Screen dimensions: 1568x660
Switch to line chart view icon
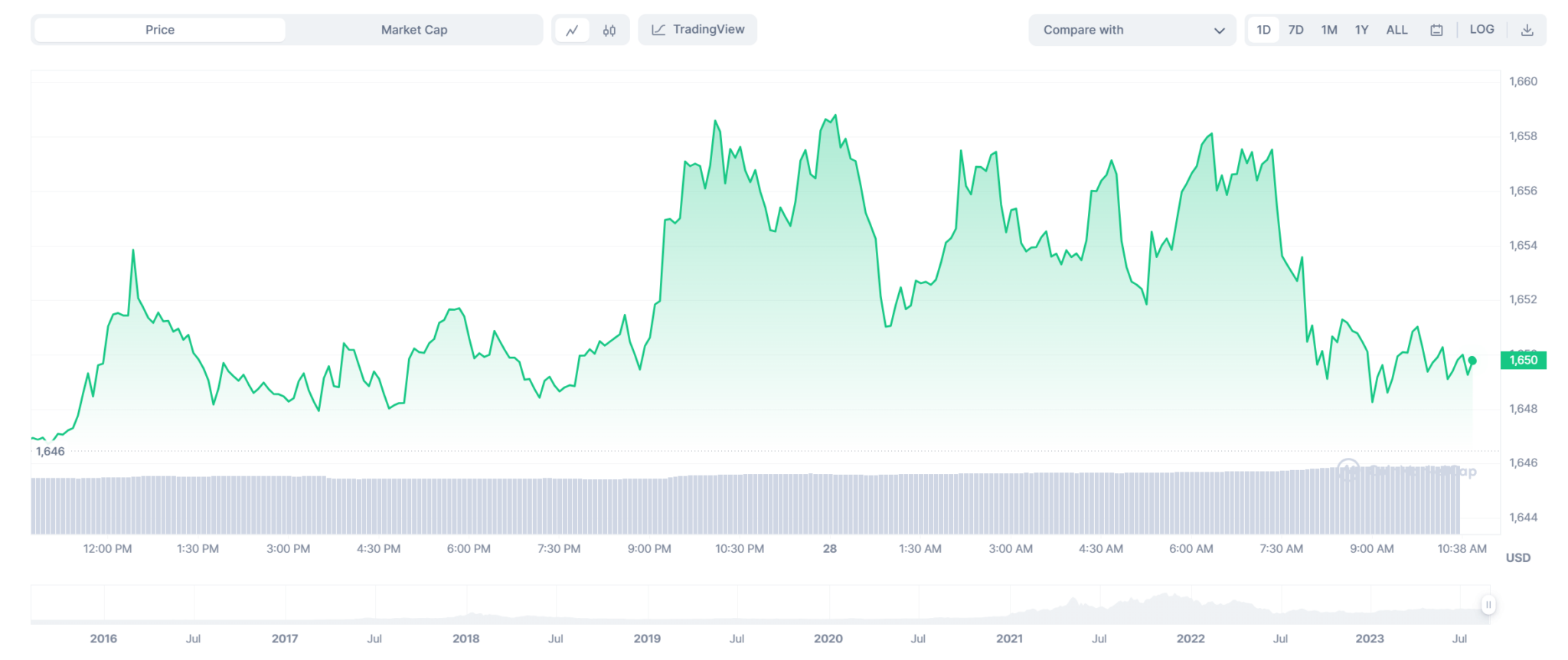point(572,31)
